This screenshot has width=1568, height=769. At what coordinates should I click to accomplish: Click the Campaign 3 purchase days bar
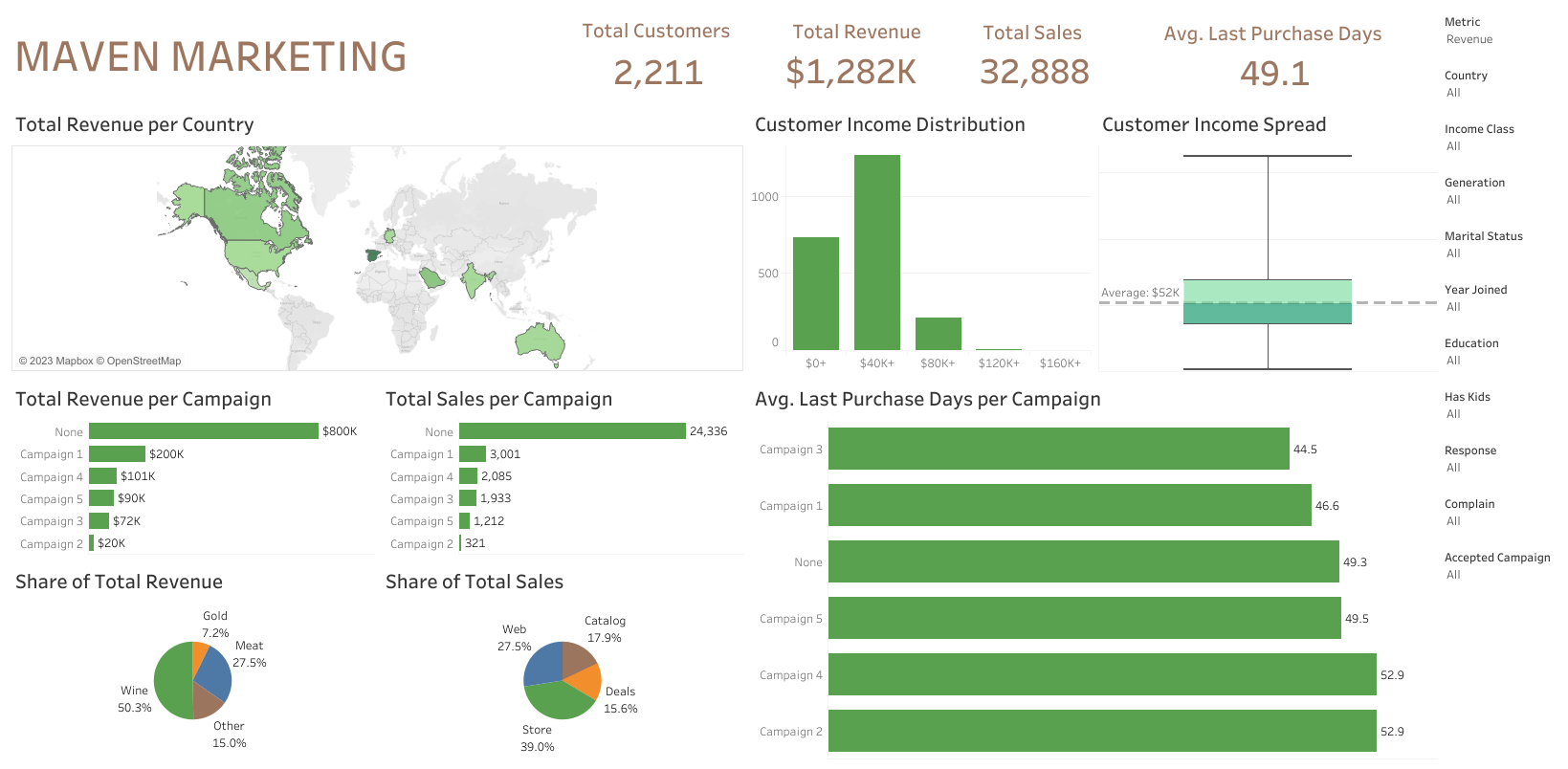[x=1058, y=450]
